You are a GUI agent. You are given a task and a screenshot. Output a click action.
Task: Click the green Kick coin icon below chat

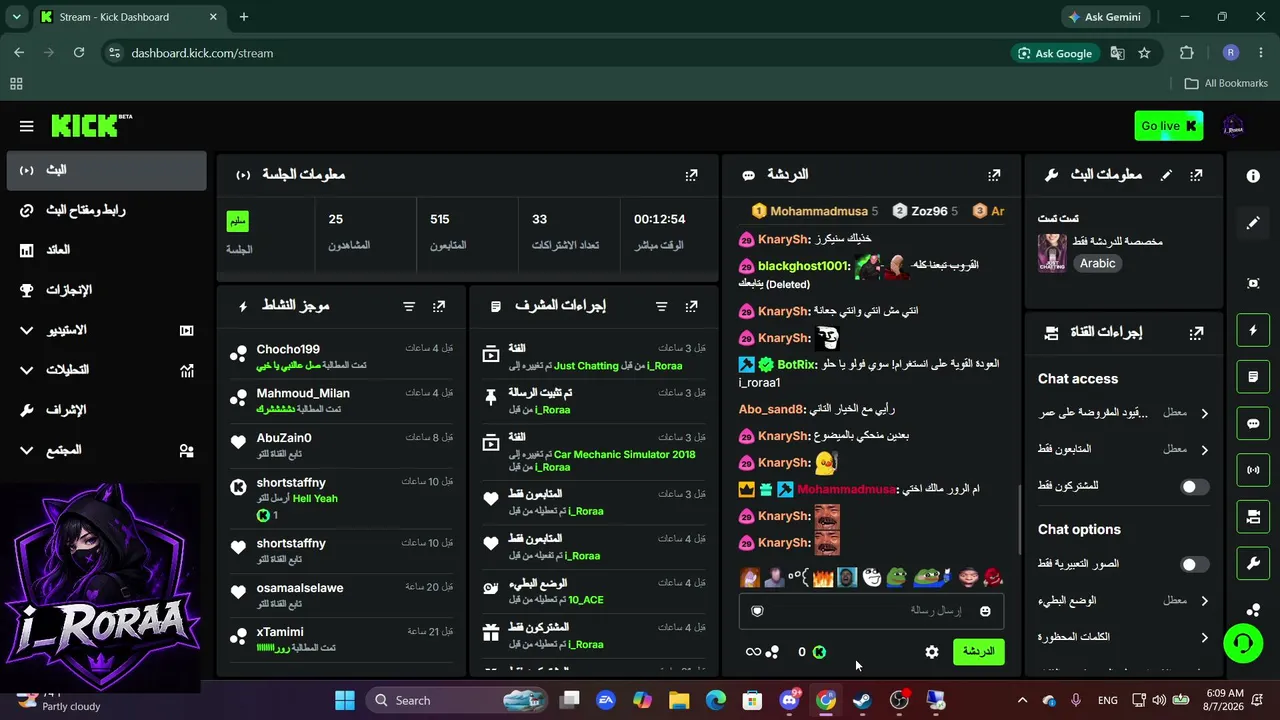tap(819, 652)
